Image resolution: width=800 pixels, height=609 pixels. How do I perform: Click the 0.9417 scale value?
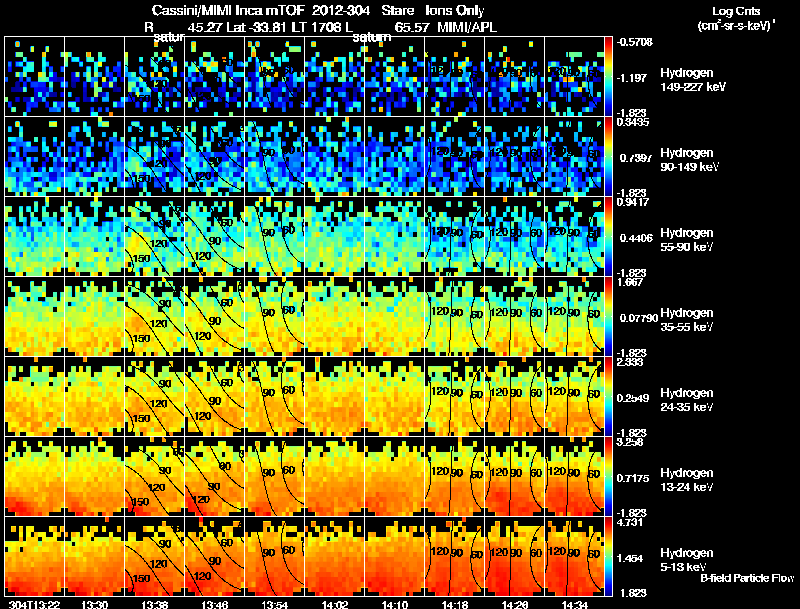(633, 202)
